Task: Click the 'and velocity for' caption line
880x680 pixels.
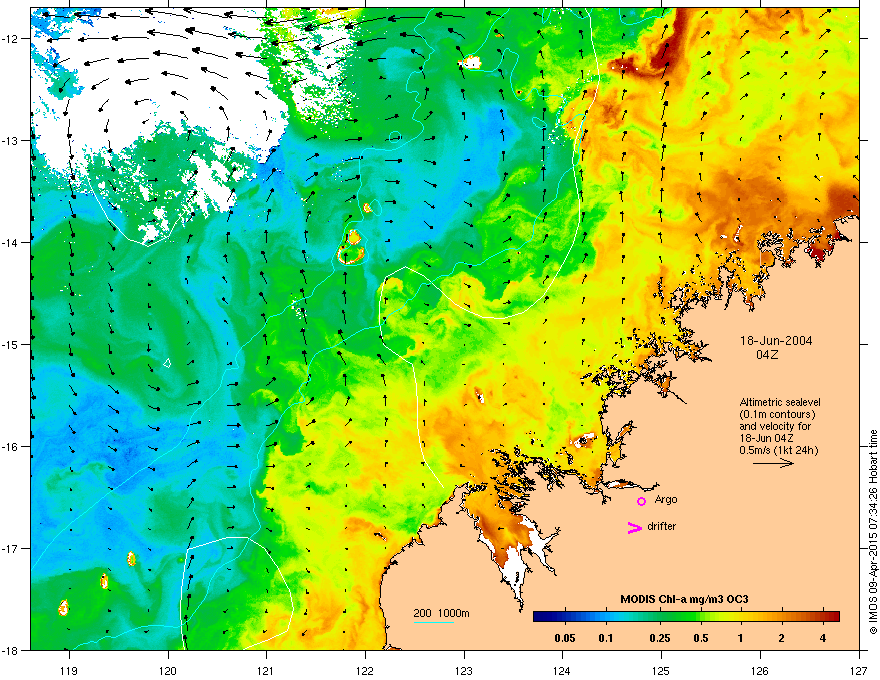Action: pos(774,426)
